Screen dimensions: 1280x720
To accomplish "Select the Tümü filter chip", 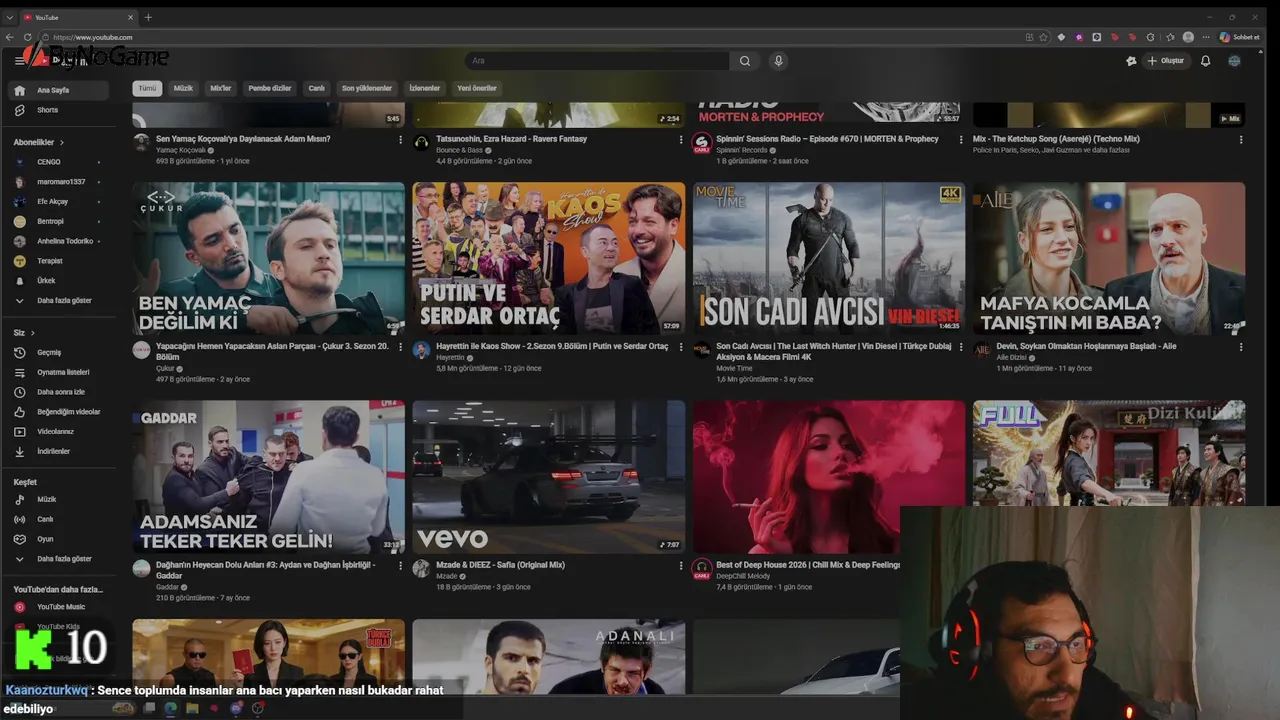I will tap(147, 88).
